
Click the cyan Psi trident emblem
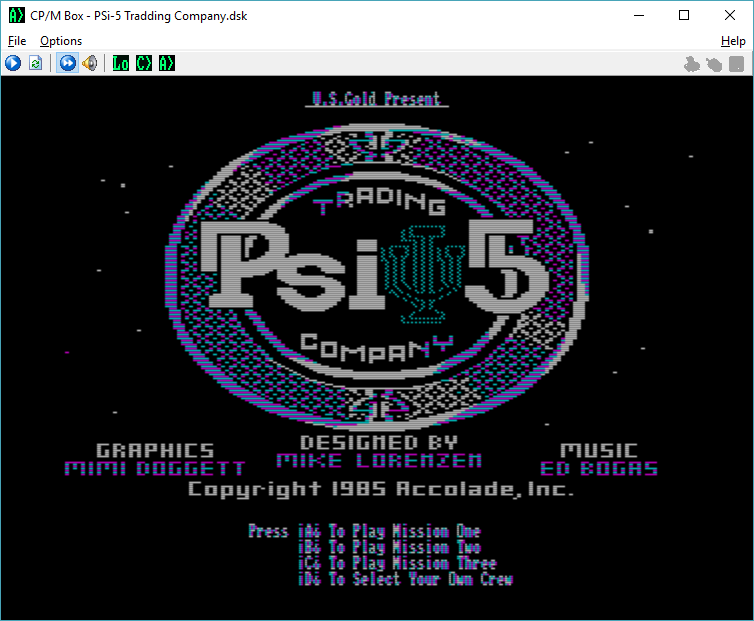pos(423,274)
